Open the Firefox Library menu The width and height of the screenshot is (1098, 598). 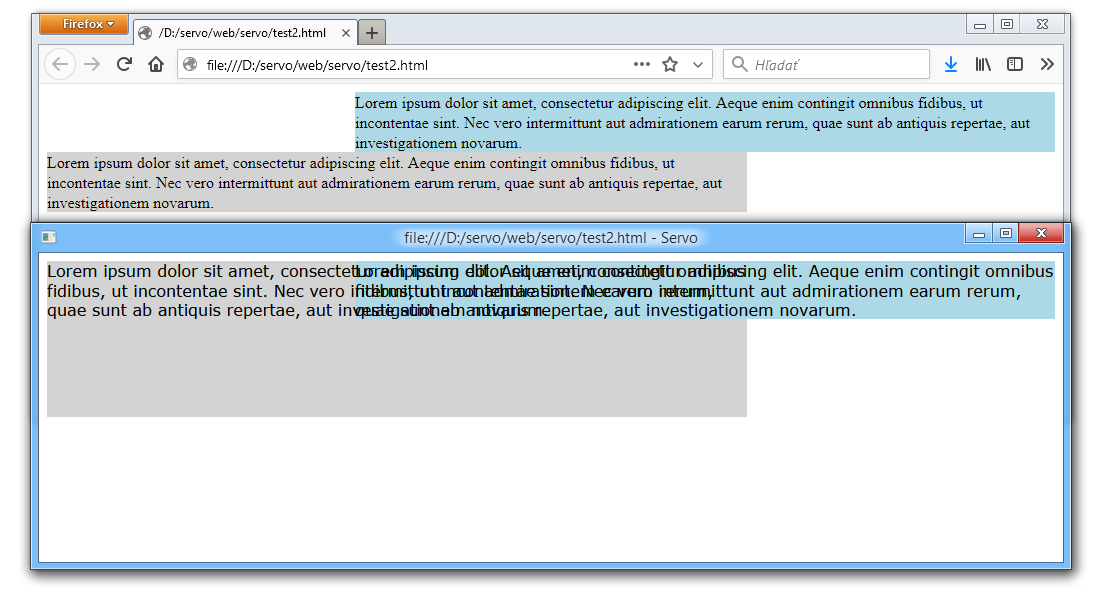point(982,64)
